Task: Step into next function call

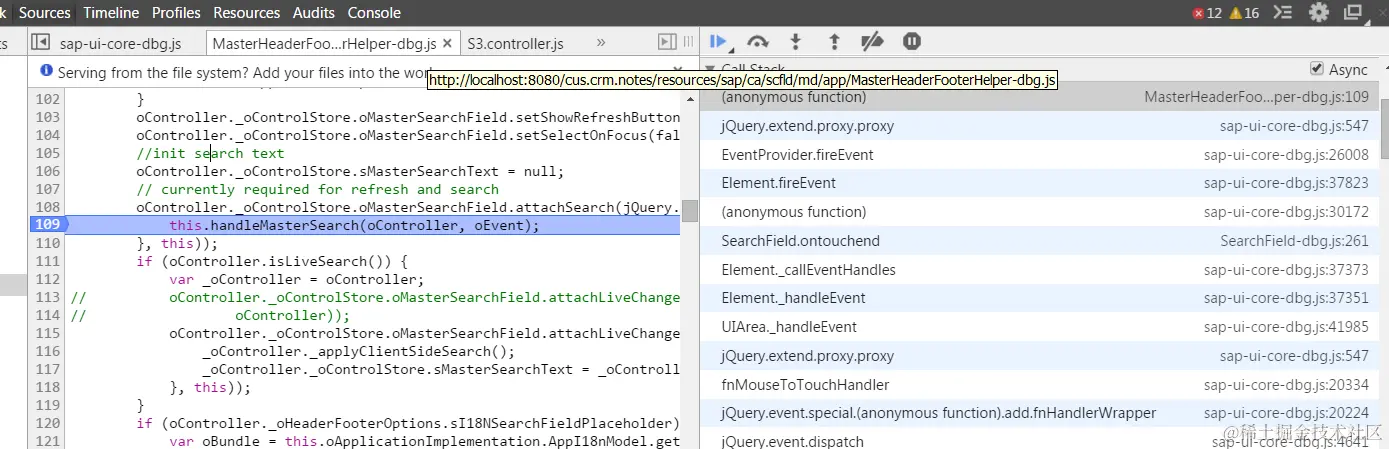Action: click(796, 41)
